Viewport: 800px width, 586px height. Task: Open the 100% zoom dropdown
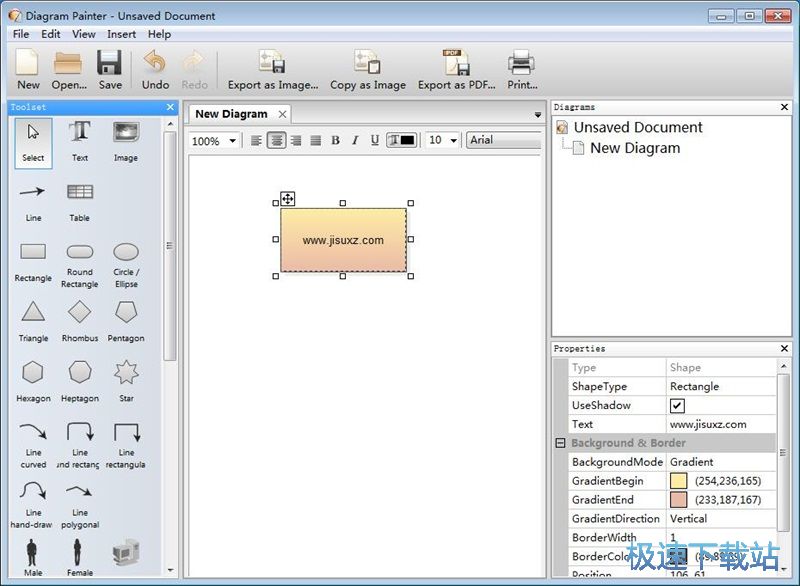coord(232,141)
